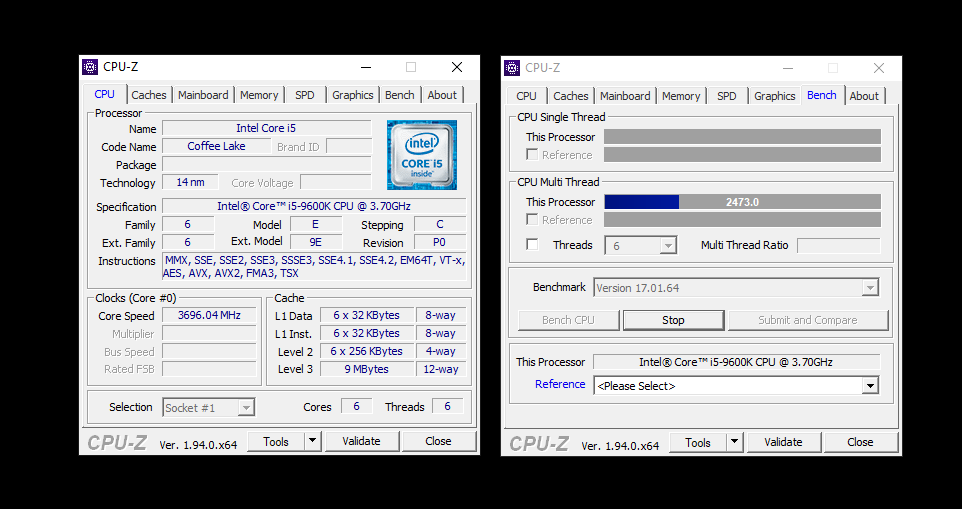
Task: Expand Tools dropdown arrow in left window
Action: click(x=312, y=441)
